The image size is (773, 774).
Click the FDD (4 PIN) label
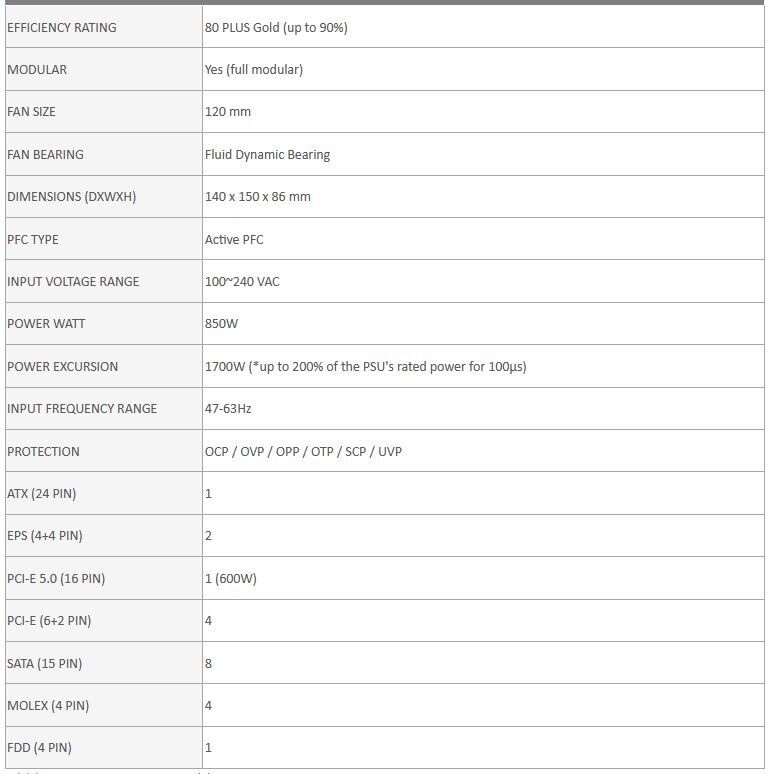(39, 748)
